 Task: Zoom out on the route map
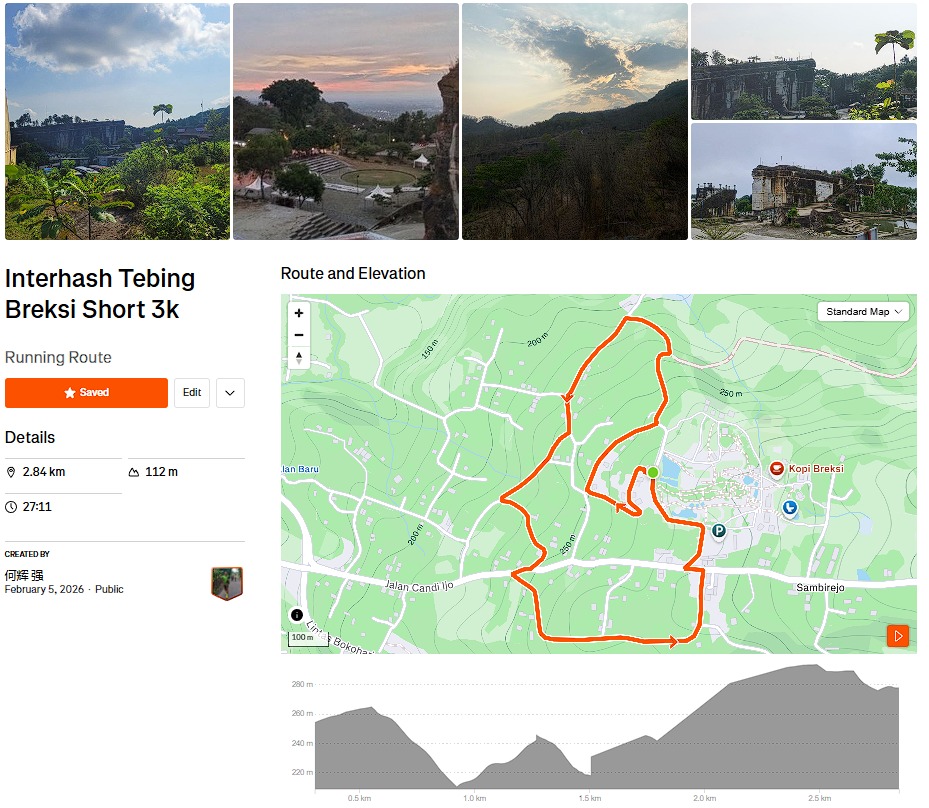pos(298,335)
